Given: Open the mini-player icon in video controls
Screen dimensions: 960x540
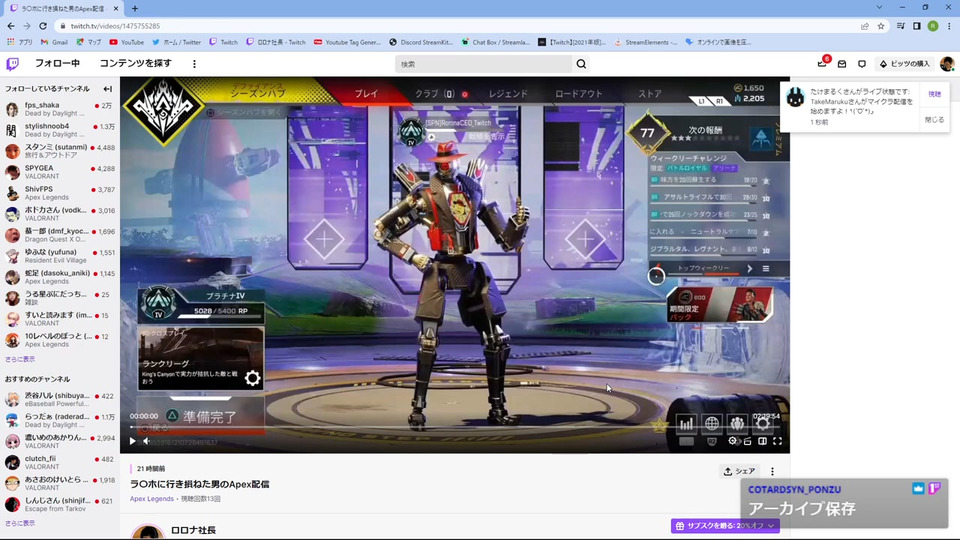Looking at the screenshot, I should [x=748, y=441].
